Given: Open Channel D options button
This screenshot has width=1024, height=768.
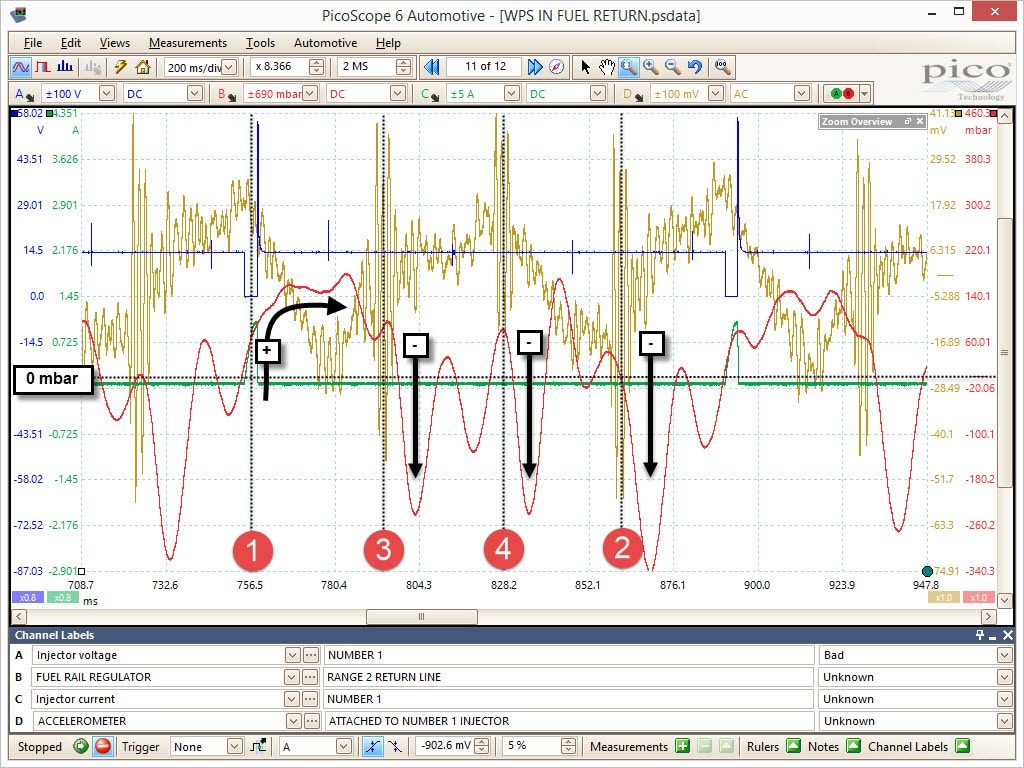Looking at the screenshot, I should [x=633, y=95].
